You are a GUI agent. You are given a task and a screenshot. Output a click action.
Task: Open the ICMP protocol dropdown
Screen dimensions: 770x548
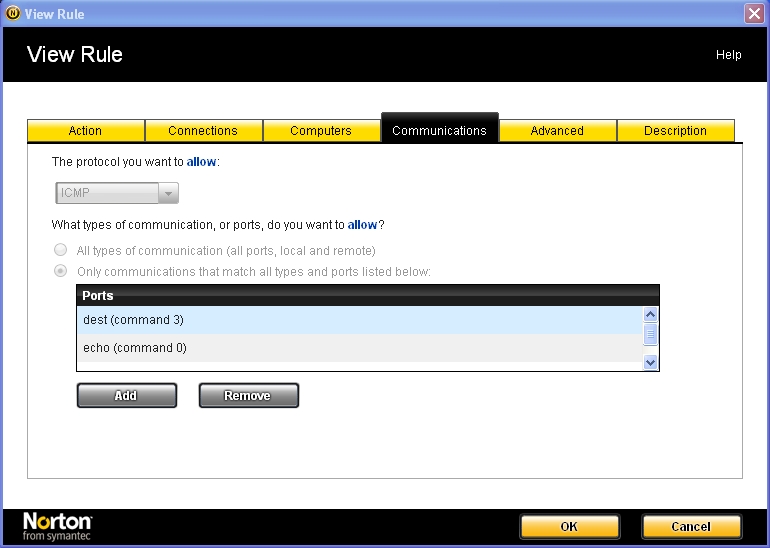(x=117, y=193)
